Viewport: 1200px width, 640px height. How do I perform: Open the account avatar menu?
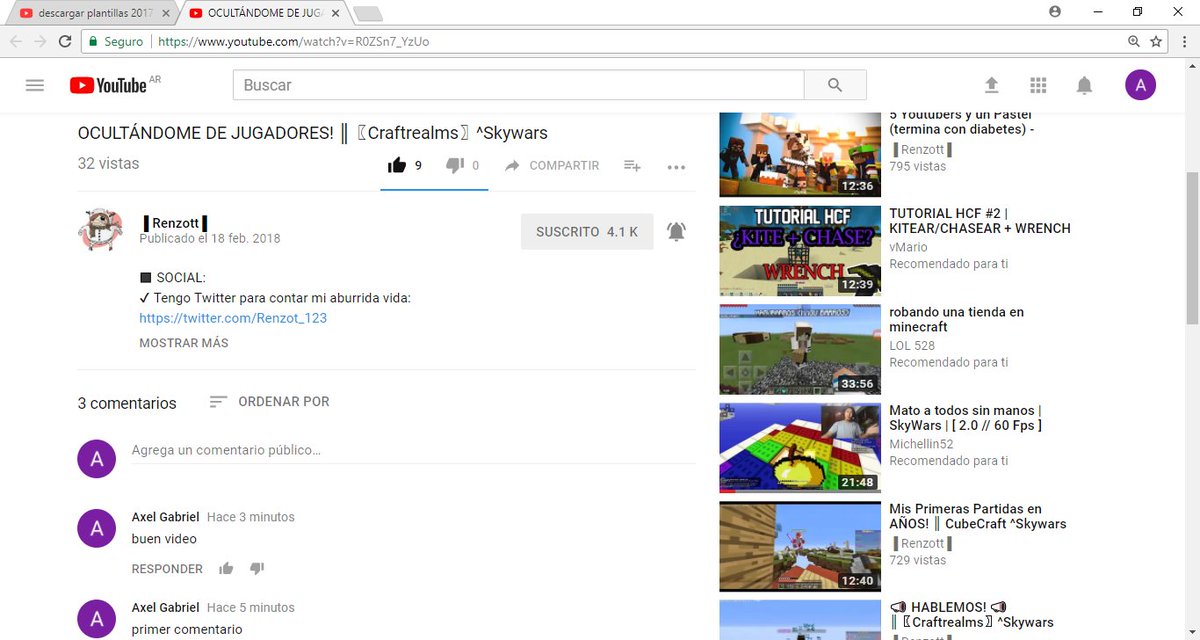[1140, 85]
